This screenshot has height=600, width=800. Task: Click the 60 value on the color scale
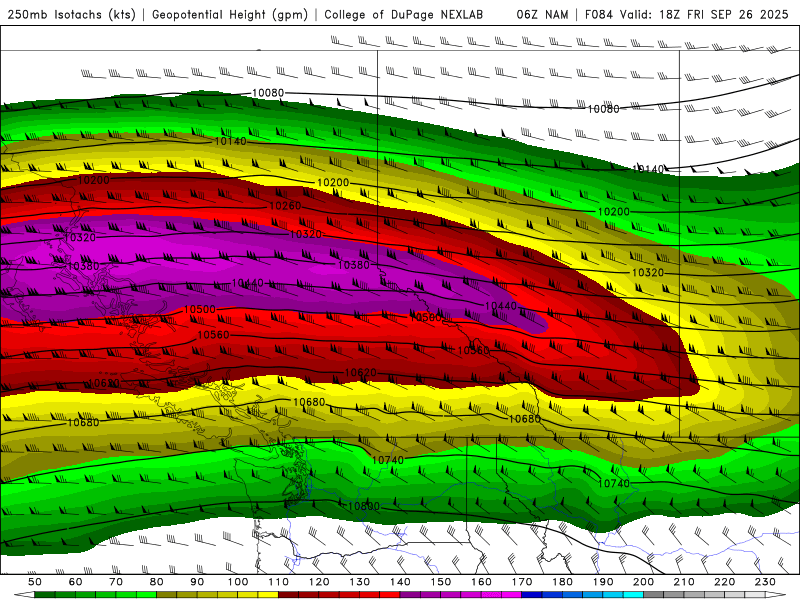tap(76, 582)
